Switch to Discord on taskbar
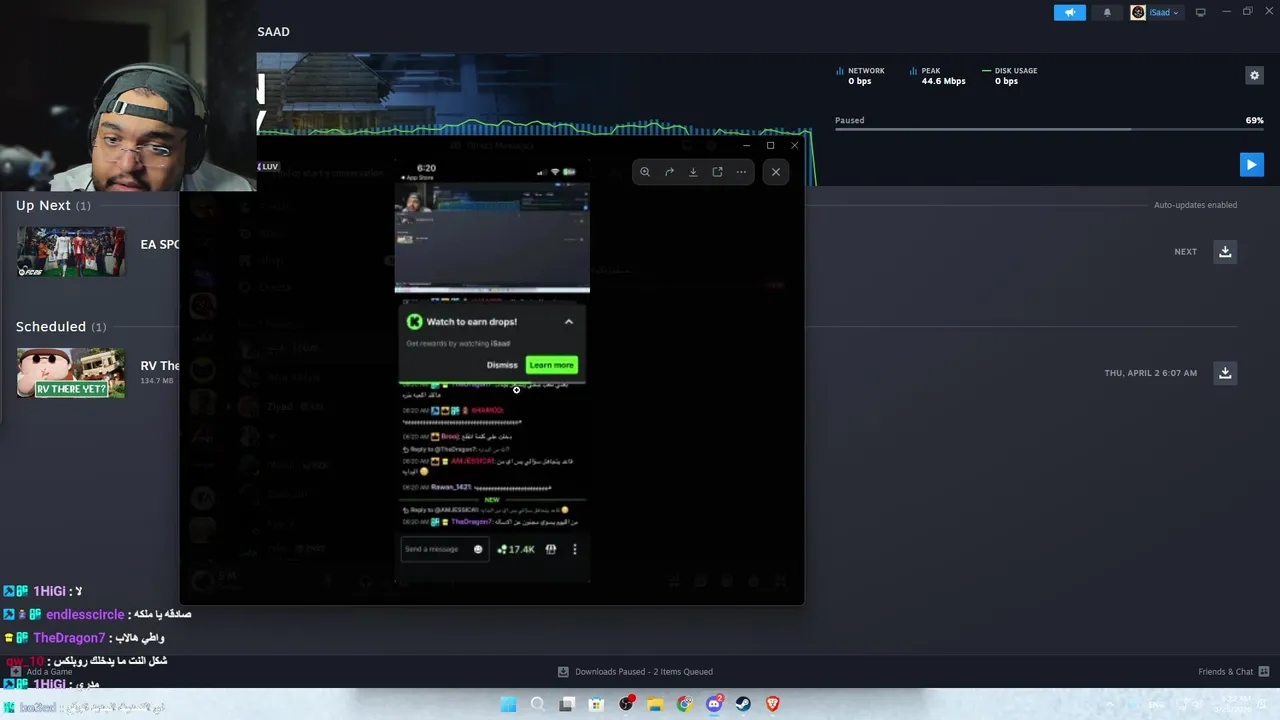The image size is (1280, 720). pyautogui.click(x=714, y=704)
